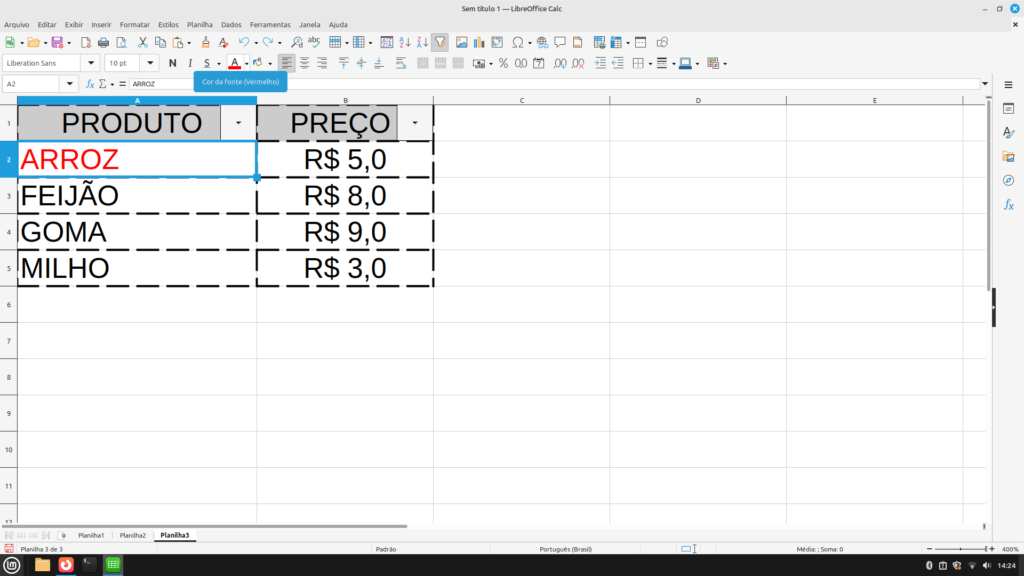
Task: Click the Format as Percent icon
Action: (503, 63)
